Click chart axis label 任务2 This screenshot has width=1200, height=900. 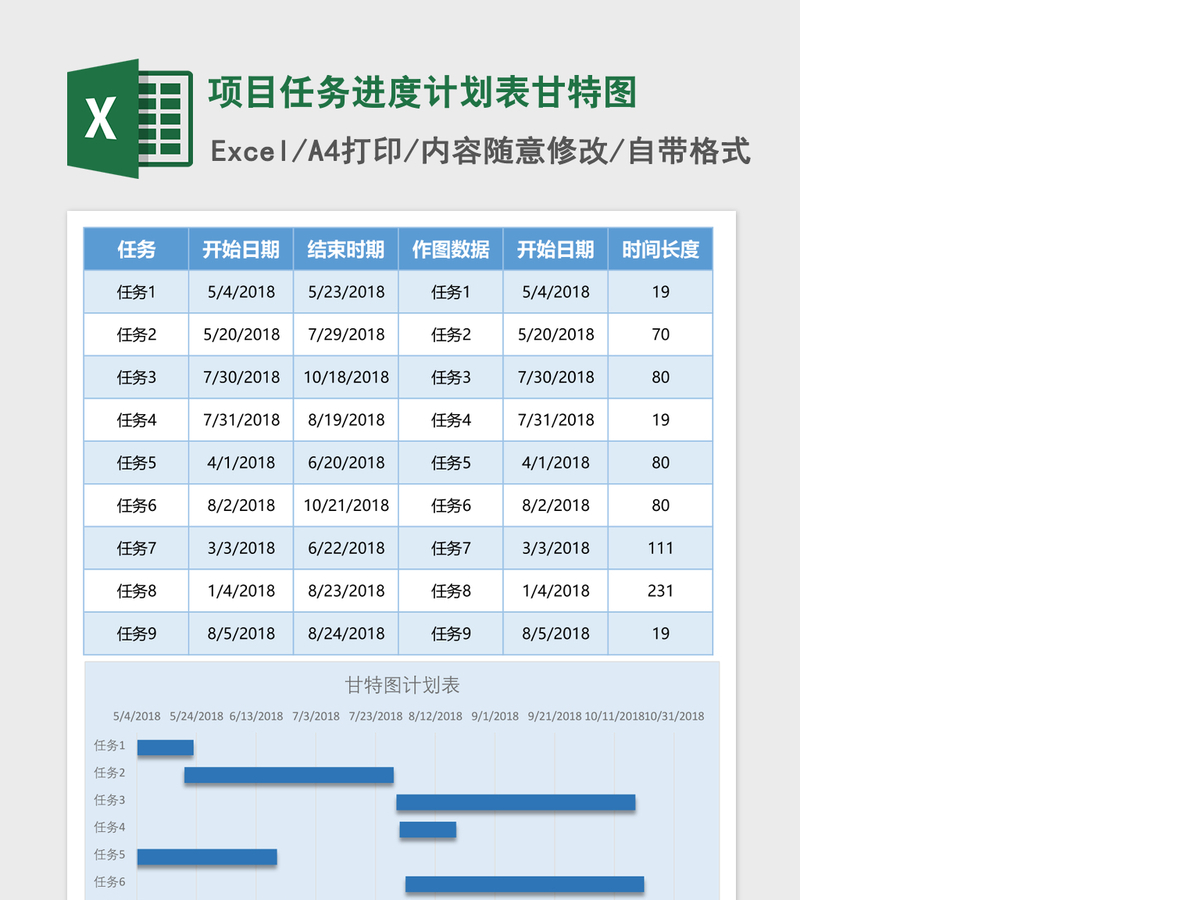coord(110,772)
